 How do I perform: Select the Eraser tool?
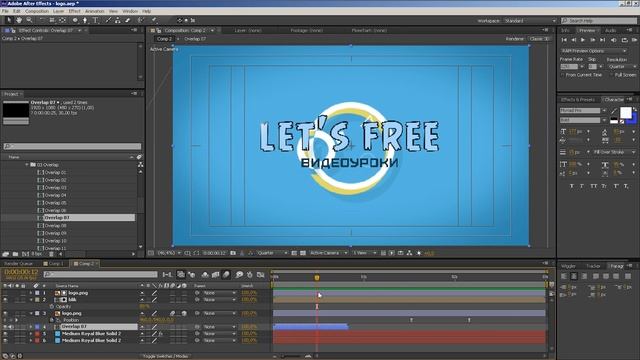128,20
